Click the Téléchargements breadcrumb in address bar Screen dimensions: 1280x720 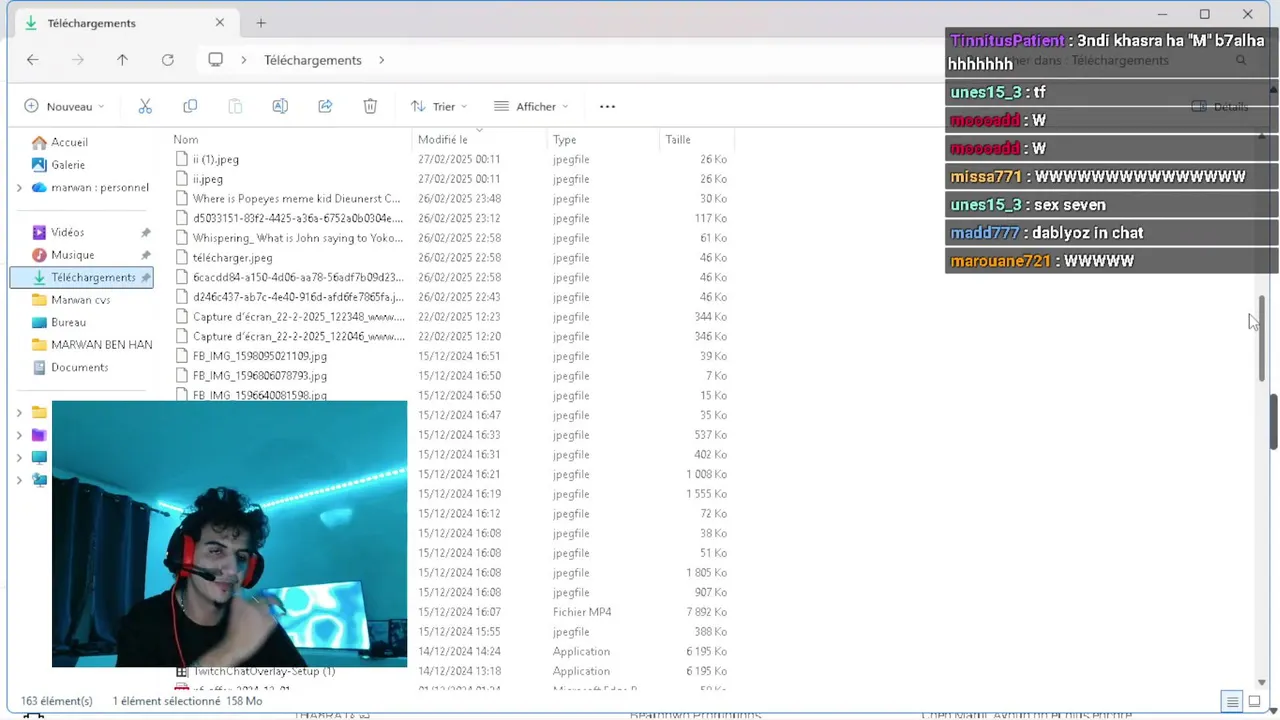(x=313, y=60)
